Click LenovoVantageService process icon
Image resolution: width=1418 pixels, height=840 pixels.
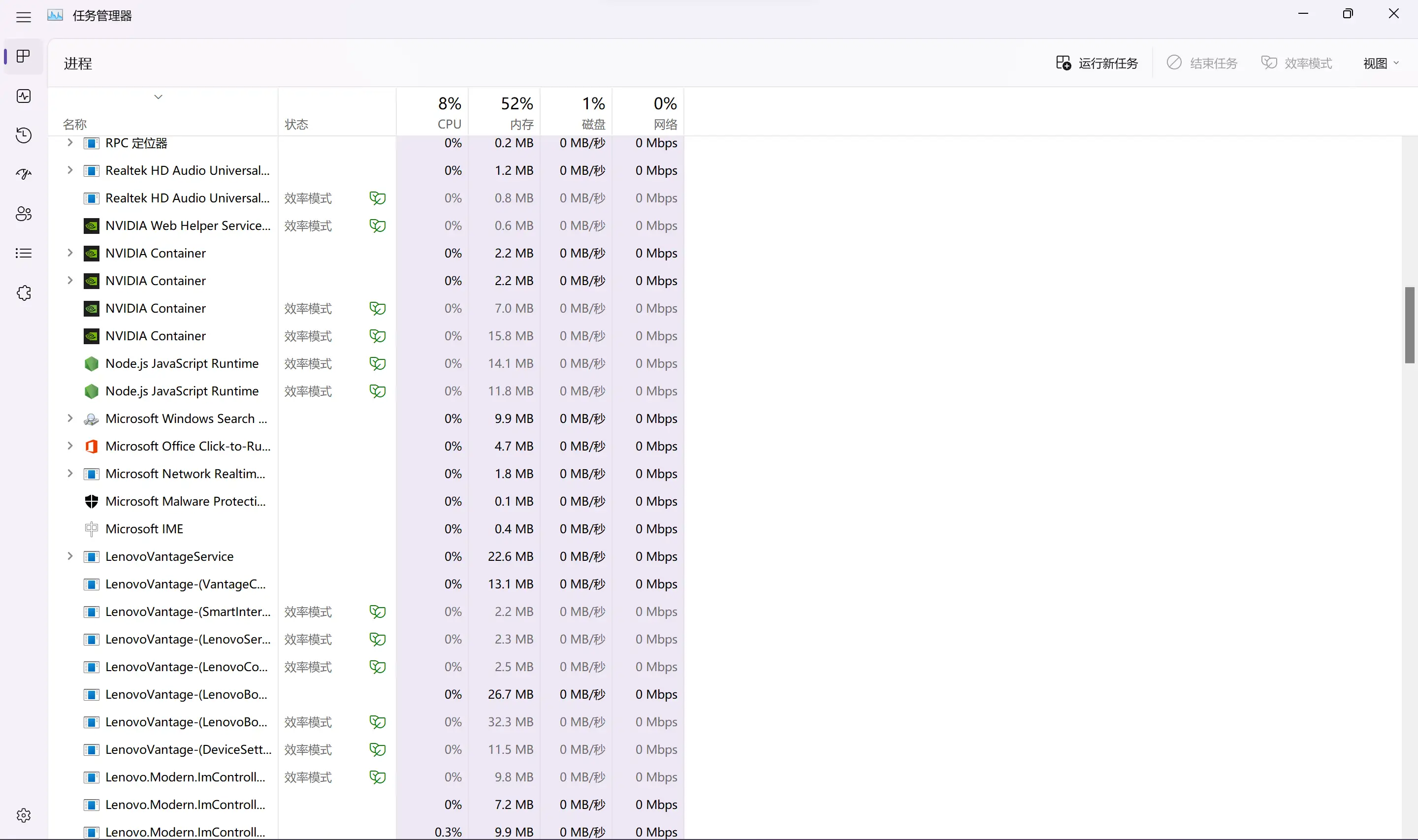coord(91,556)
